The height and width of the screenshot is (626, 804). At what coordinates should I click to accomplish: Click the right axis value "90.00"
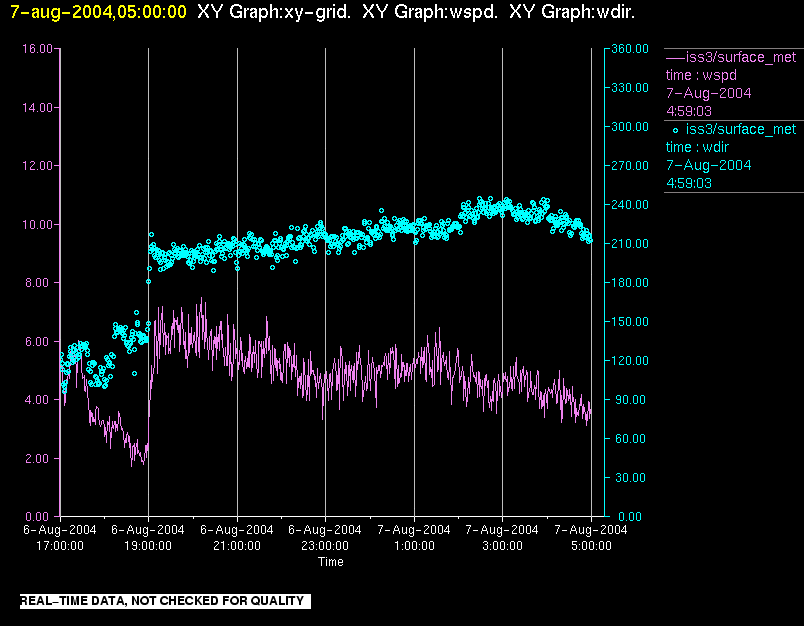[x=630, y=399]
